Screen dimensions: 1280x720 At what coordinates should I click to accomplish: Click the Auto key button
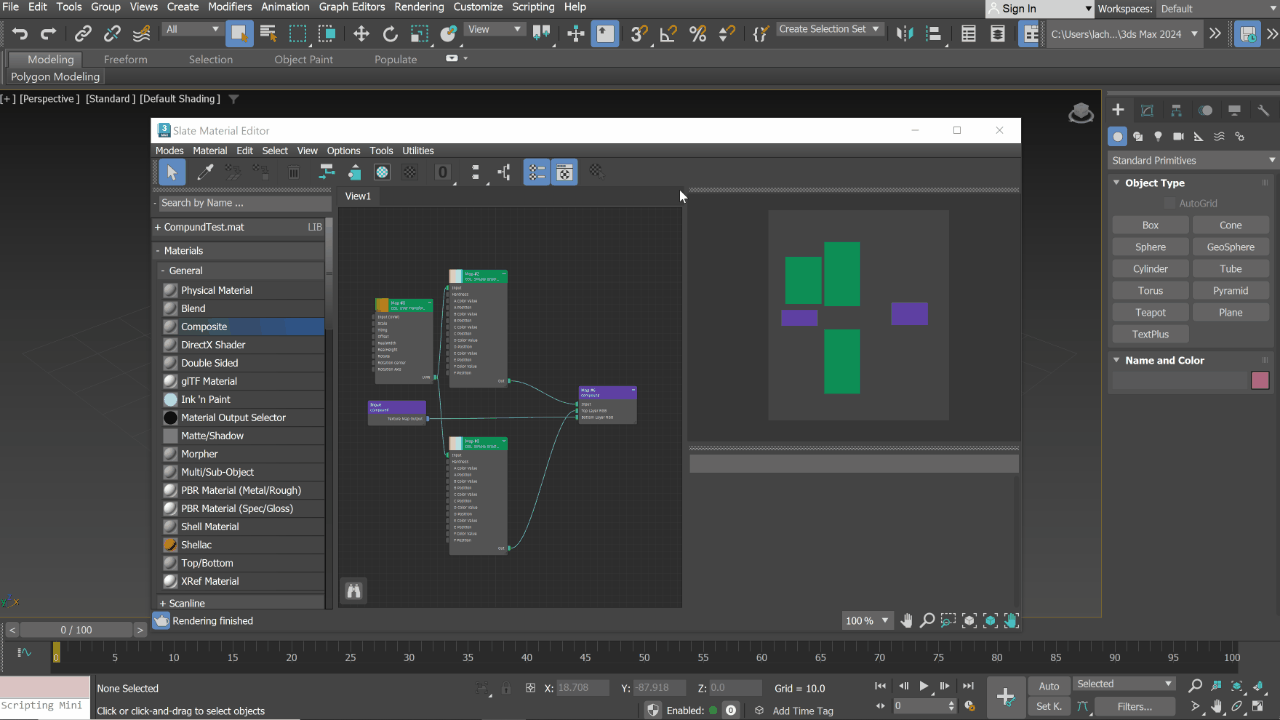(1048, 686)
